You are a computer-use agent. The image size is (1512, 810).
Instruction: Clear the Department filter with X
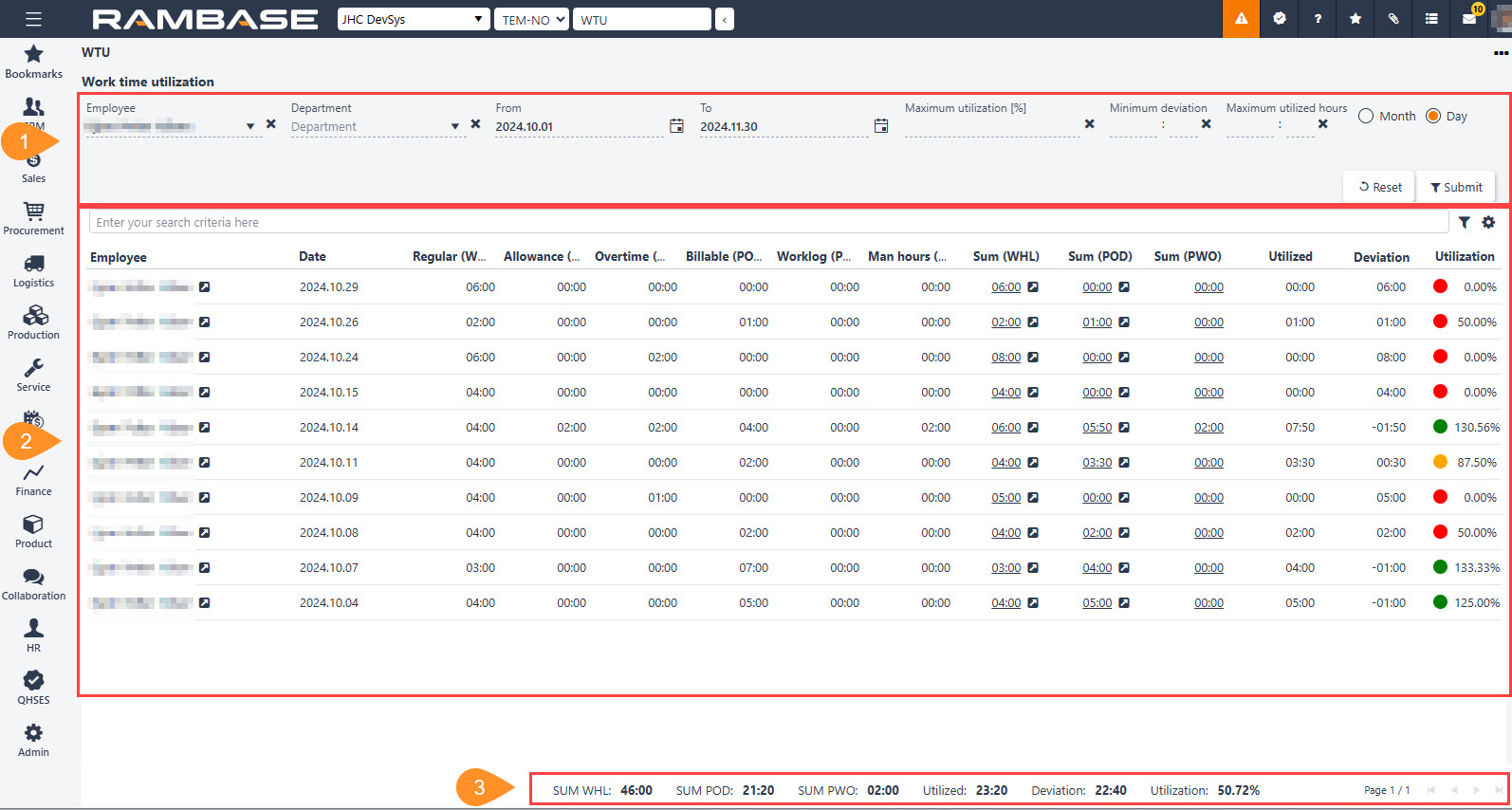click(x=475, y=124)
